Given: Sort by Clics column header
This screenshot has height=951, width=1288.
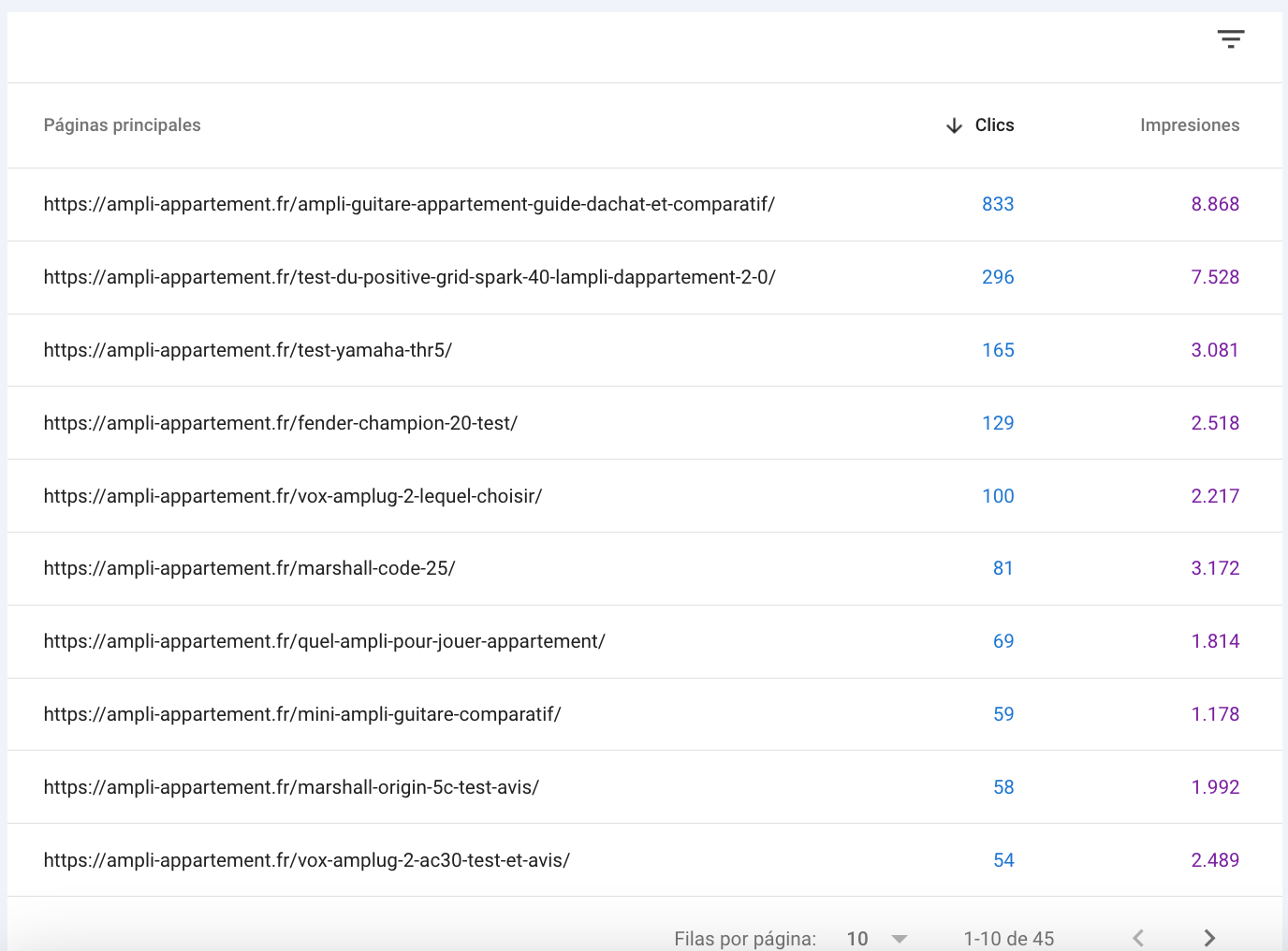Looking at the screenshot, I should point(994,125).
